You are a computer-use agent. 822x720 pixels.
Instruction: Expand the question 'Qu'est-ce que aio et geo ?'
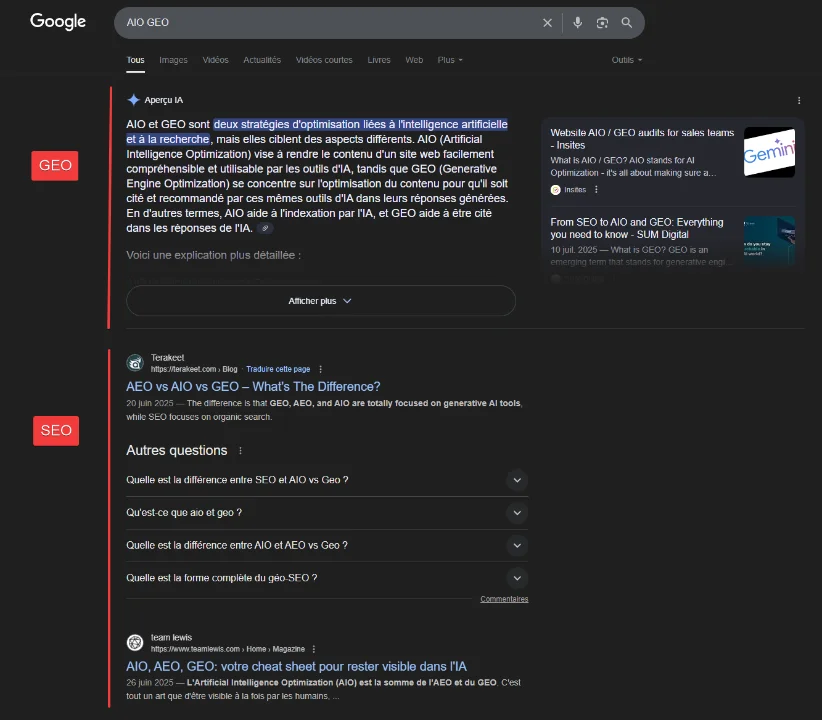coord(517,513)
